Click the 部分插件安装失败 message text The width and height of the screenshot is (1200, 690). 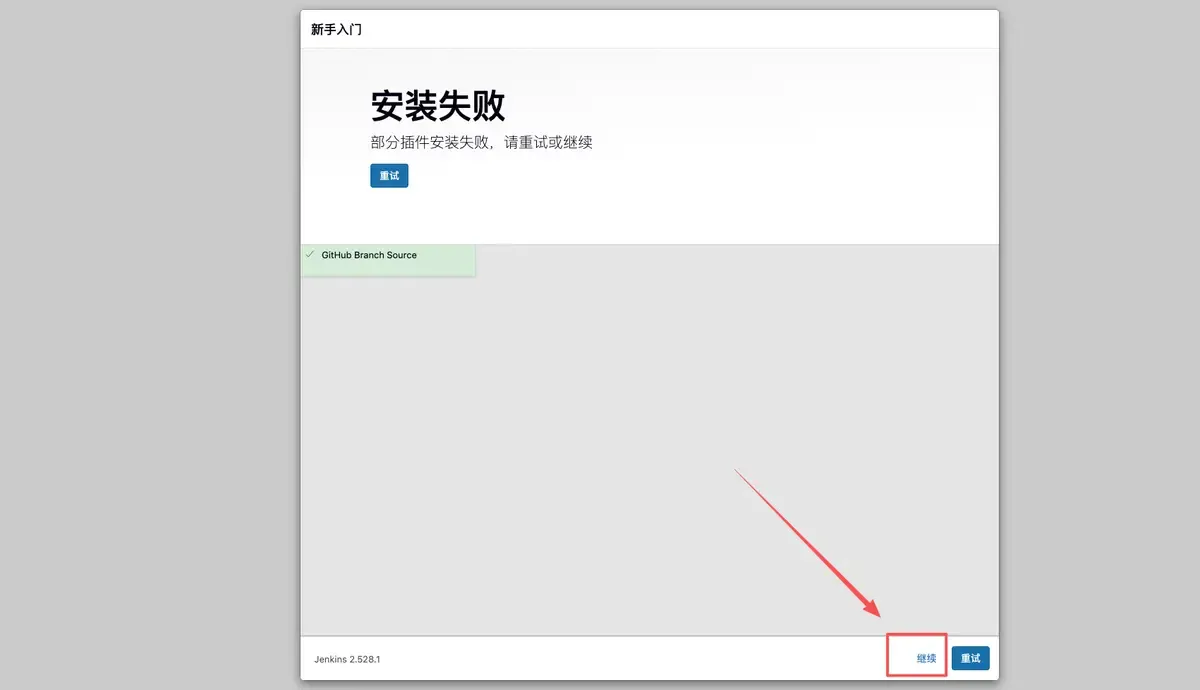coord(481,142)
